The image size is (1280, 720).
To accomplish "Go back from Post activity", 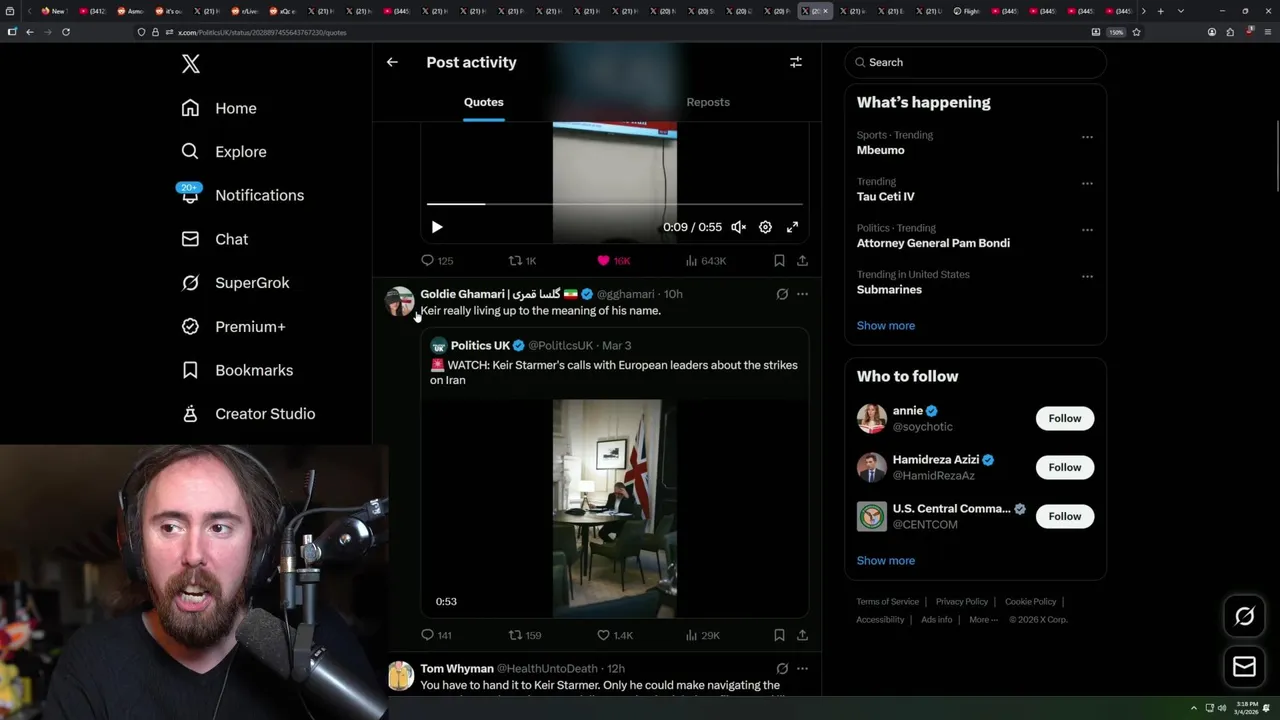I will [x=392, y=62].
